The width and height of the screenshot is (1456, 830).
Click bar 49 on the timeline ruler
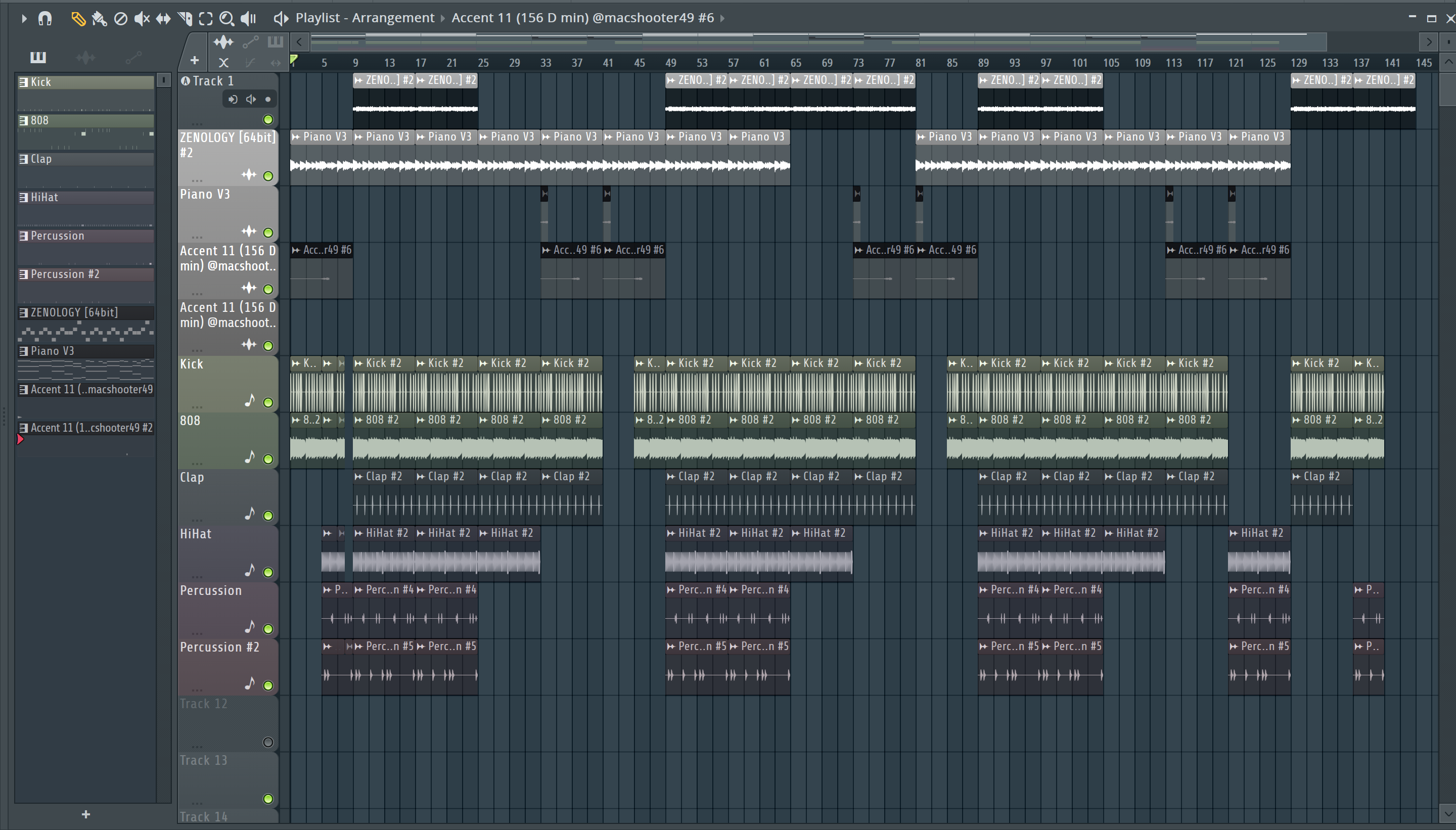[670, 63]
